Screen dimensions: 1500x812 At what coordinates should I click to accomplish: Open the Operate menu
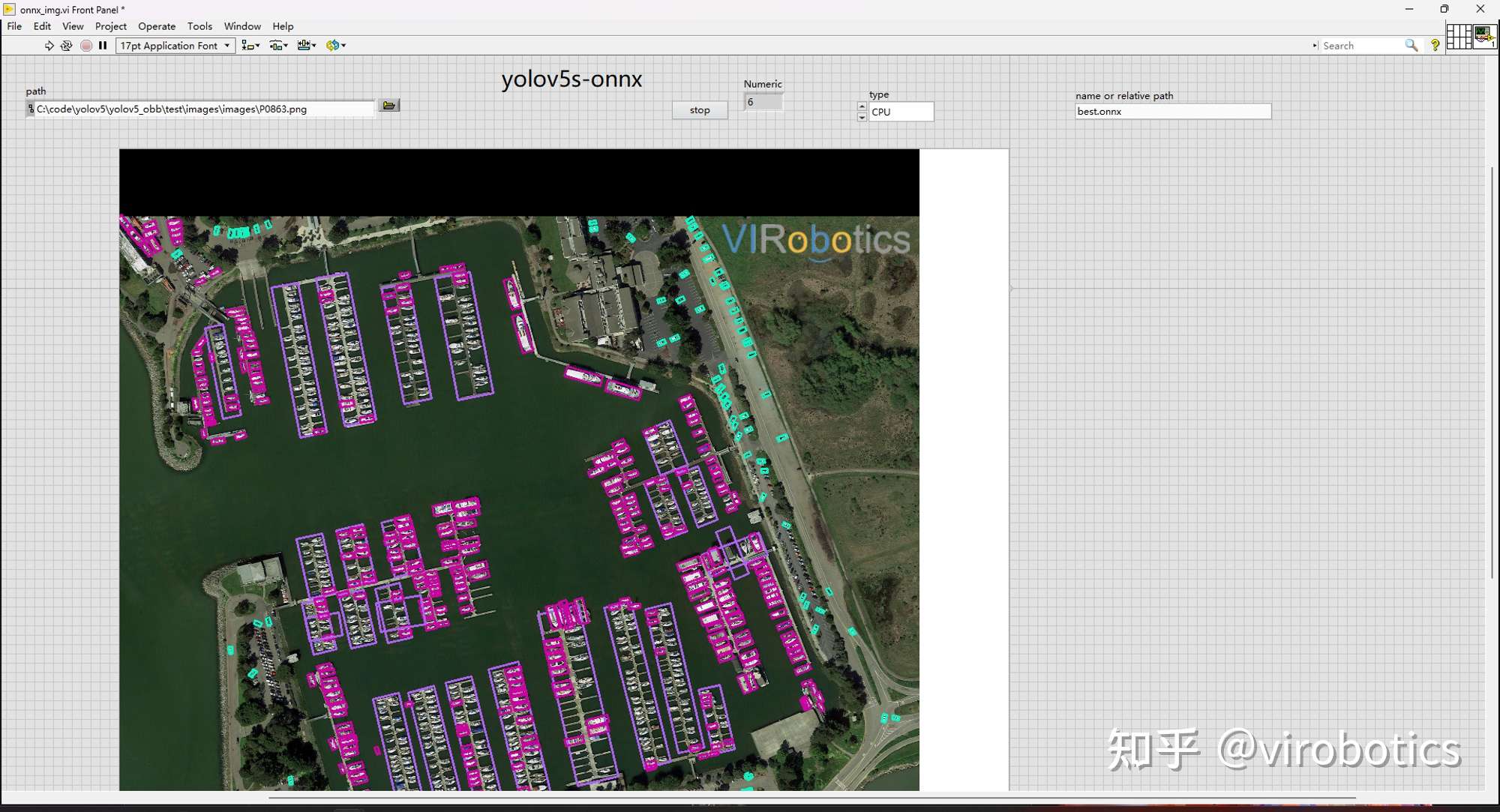(157, 26)
